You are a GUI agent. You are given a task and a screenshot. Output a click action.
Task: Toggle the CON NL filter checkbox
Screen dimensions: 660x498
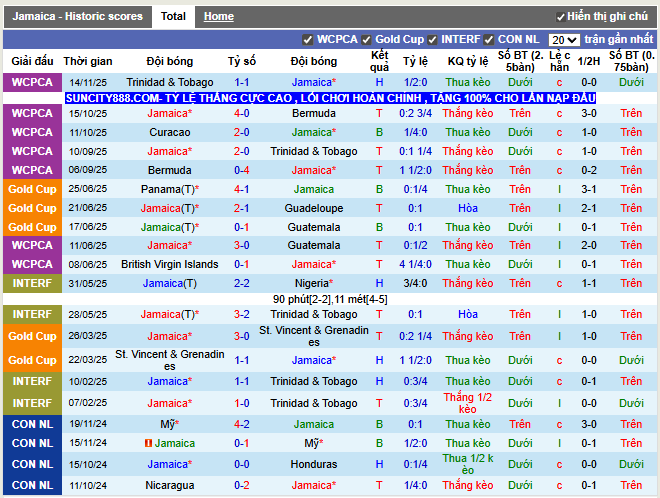pyautogui.click(x=489, y=40)
